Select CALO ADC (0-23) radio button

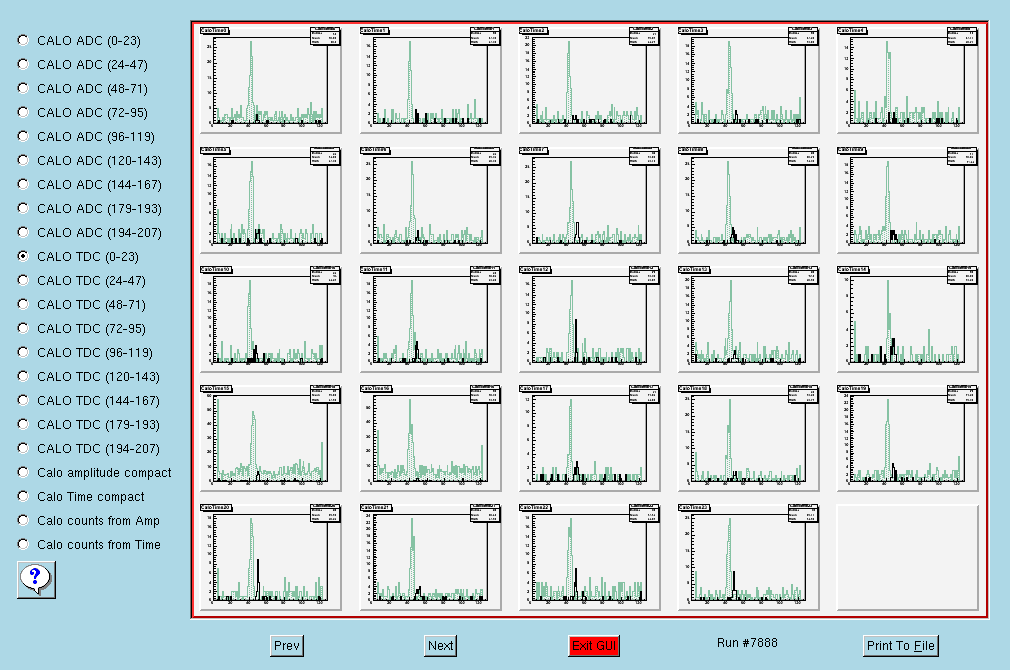[23, 41]
